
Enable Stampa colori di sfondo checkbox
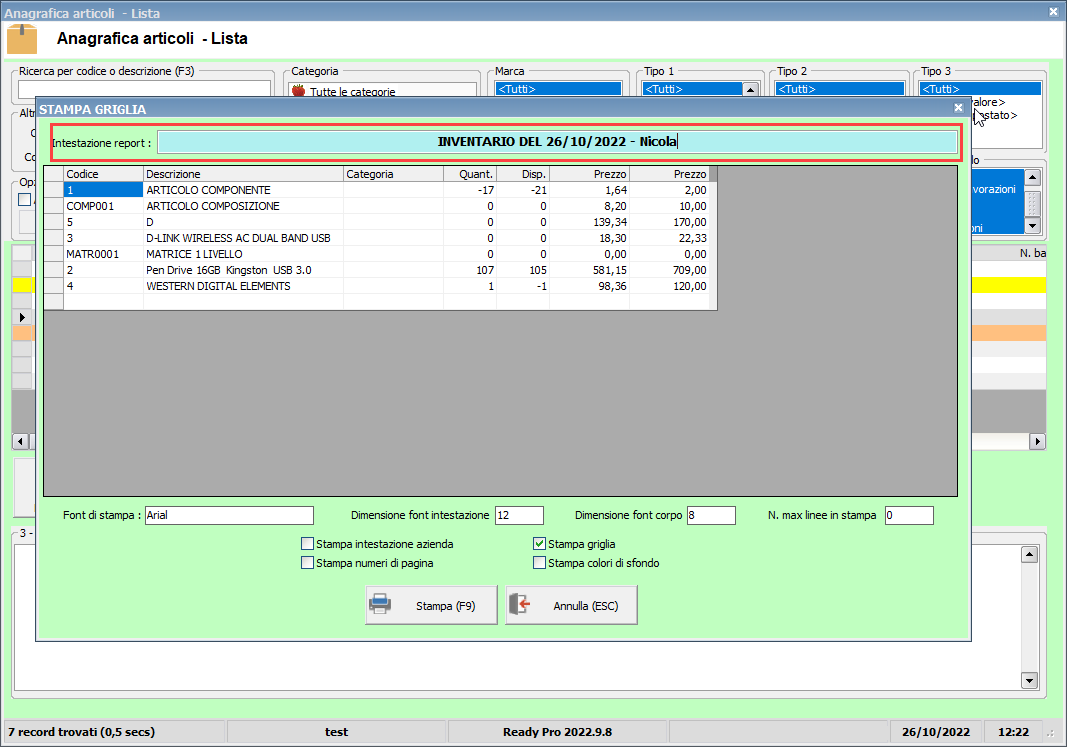(540, 563)
